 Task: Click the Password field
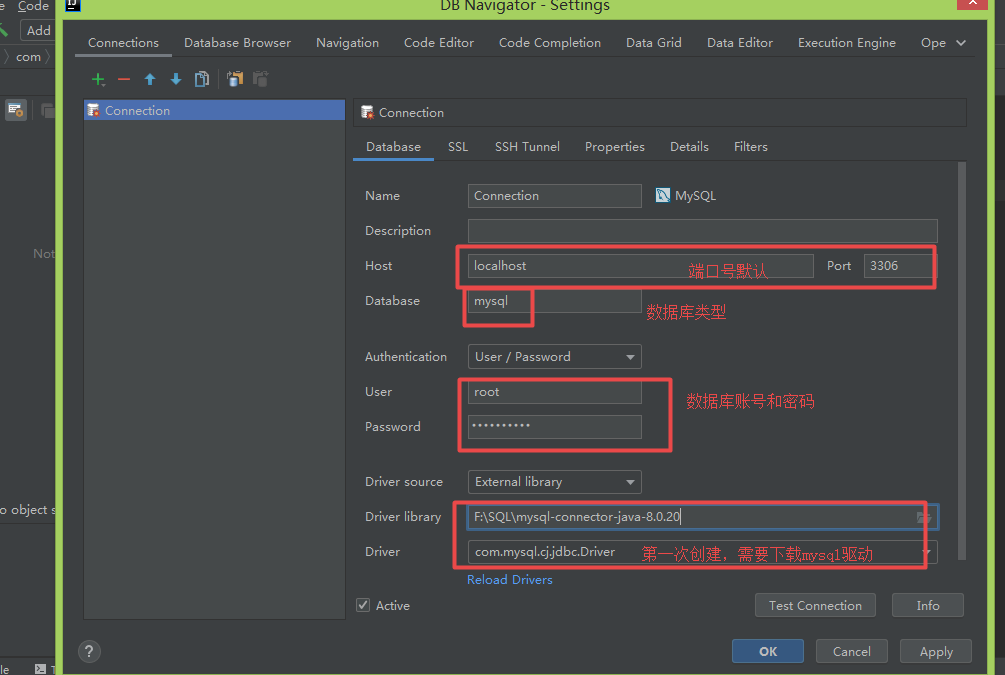pyautogui.click(x=554, y=427)
